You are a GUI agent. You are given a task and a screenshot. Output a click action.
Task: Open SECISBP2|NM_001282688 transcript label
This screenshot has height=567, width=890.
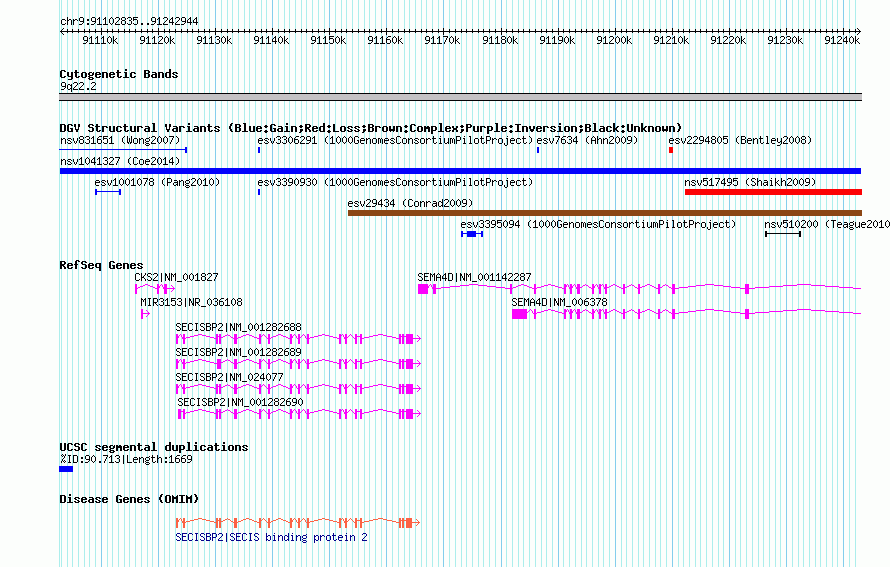[238, 327]
